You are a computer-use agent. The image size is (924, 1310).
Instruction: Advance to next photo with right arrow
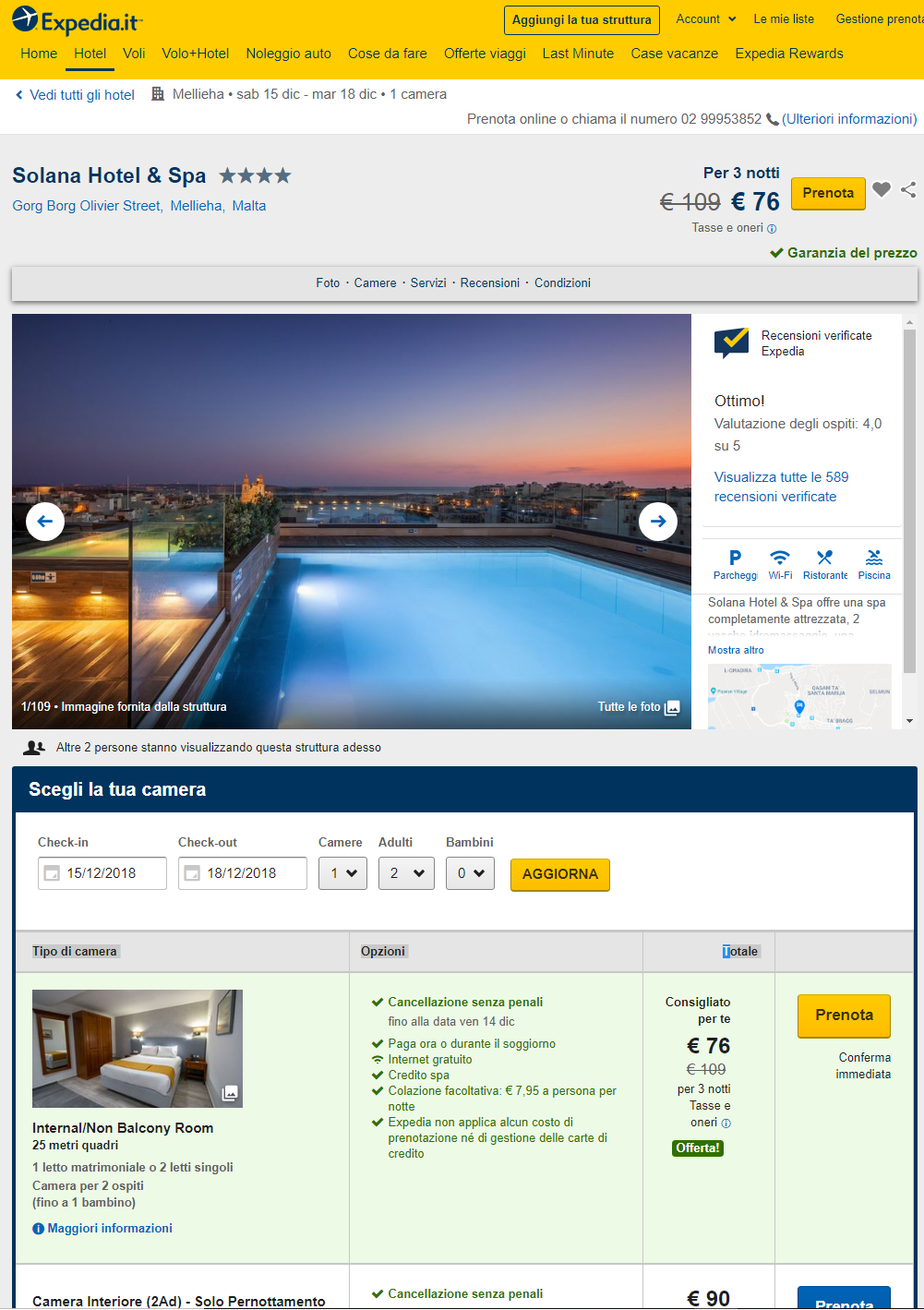click(x=658, y=522)
